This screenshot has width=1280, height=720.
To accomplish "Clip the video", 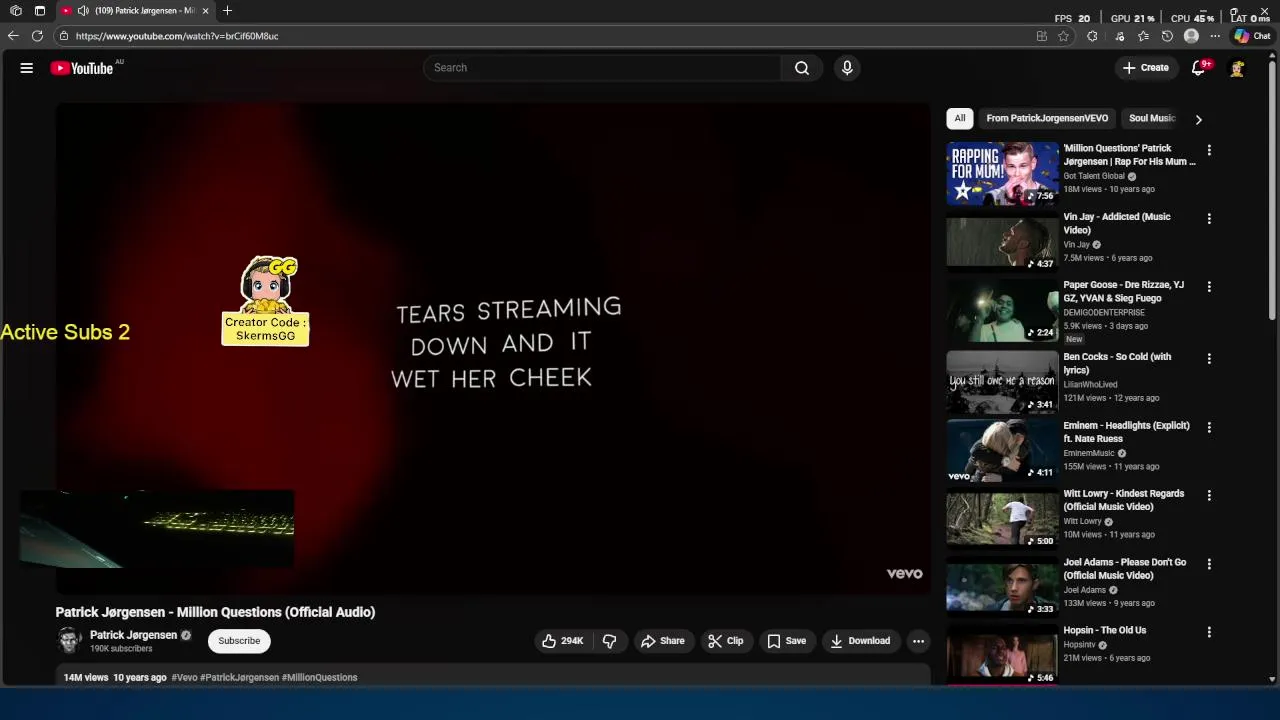I will tap(726, 641).
